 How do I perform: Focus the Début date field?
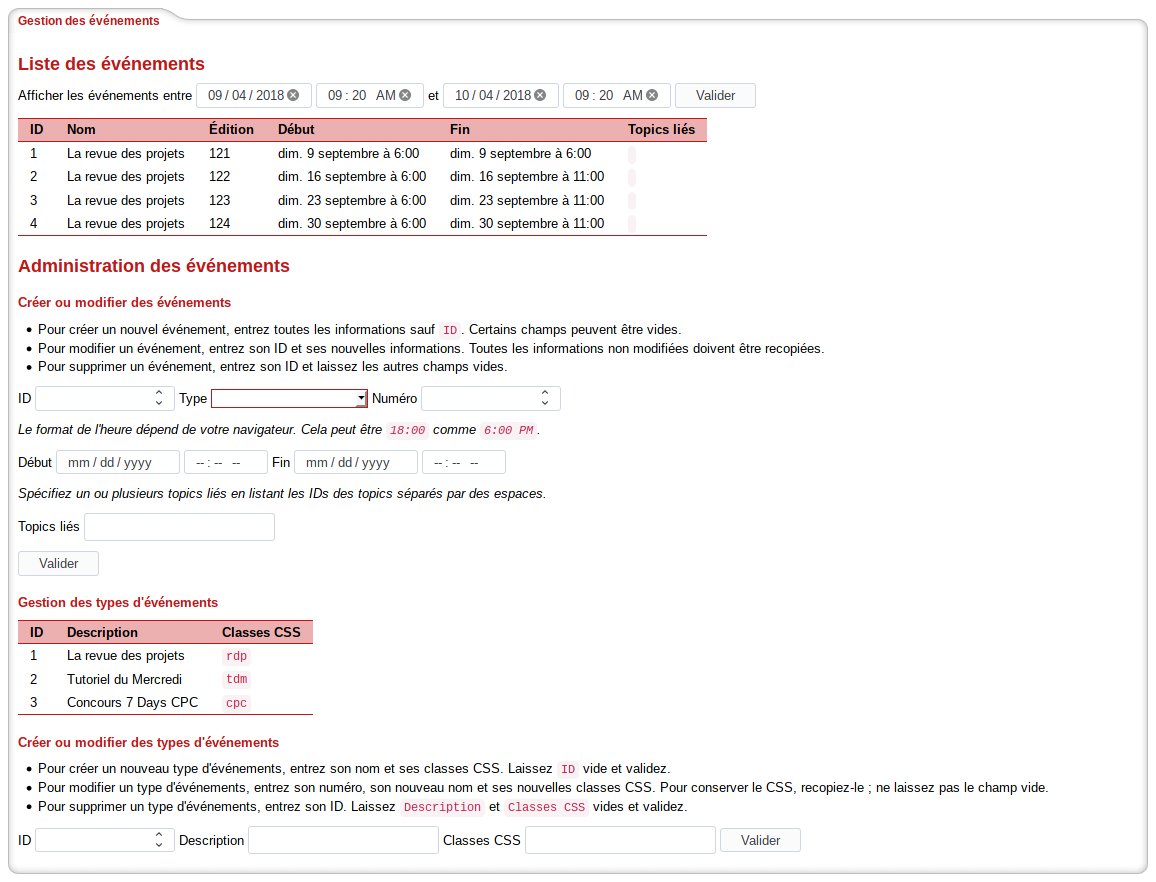coord(118,462)
